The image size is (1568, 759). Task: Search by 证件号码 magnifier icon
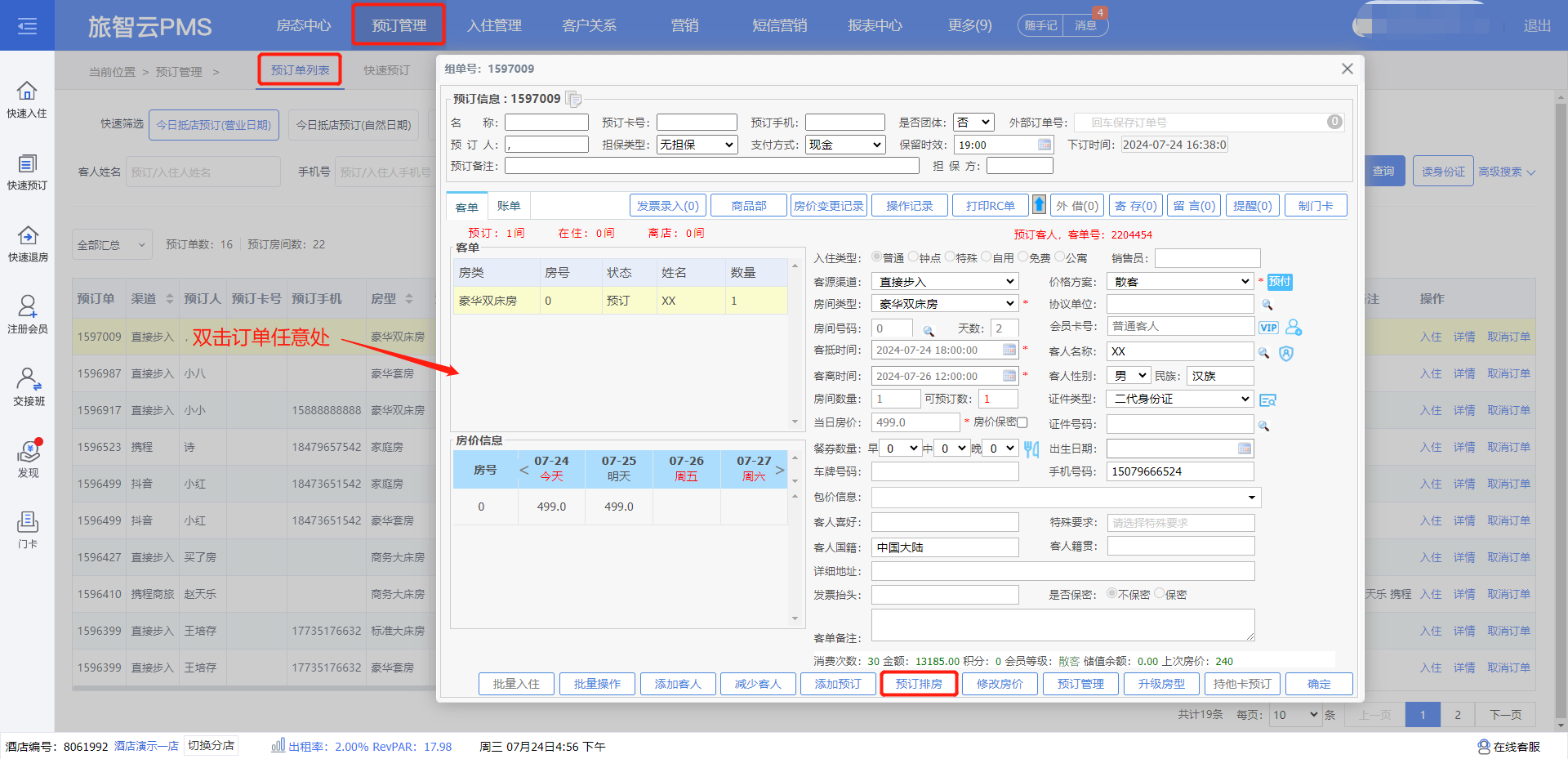1263,426
